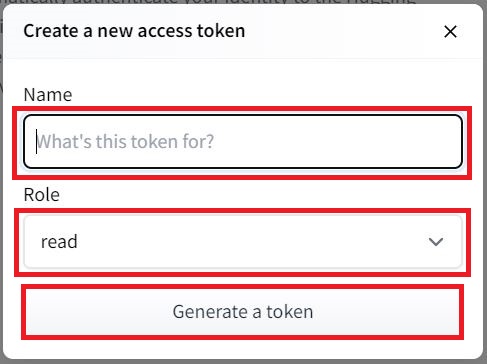Viewport: 487px width, 364px height.
Task: Dismiss the modal using the X icon
Action: coord(450,32)
